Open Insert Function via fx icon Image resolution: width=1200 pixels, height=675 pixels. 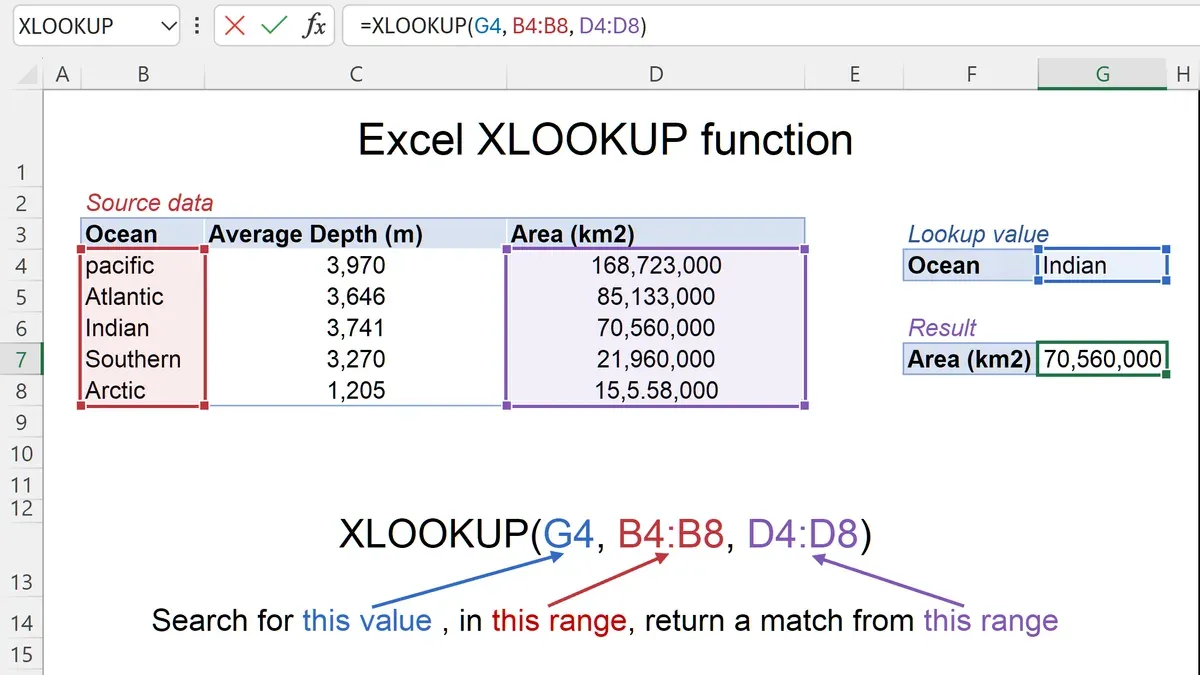point(314,26)
